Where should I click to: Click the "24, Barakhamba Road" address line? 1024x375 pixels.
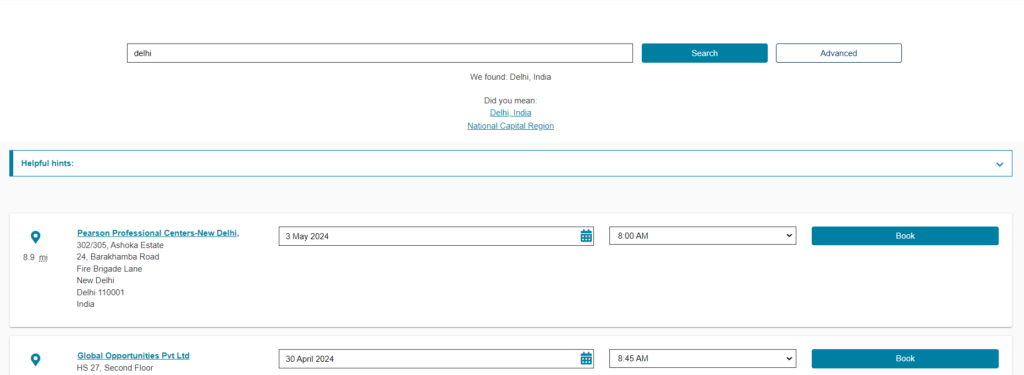click(x=118, y=257)
